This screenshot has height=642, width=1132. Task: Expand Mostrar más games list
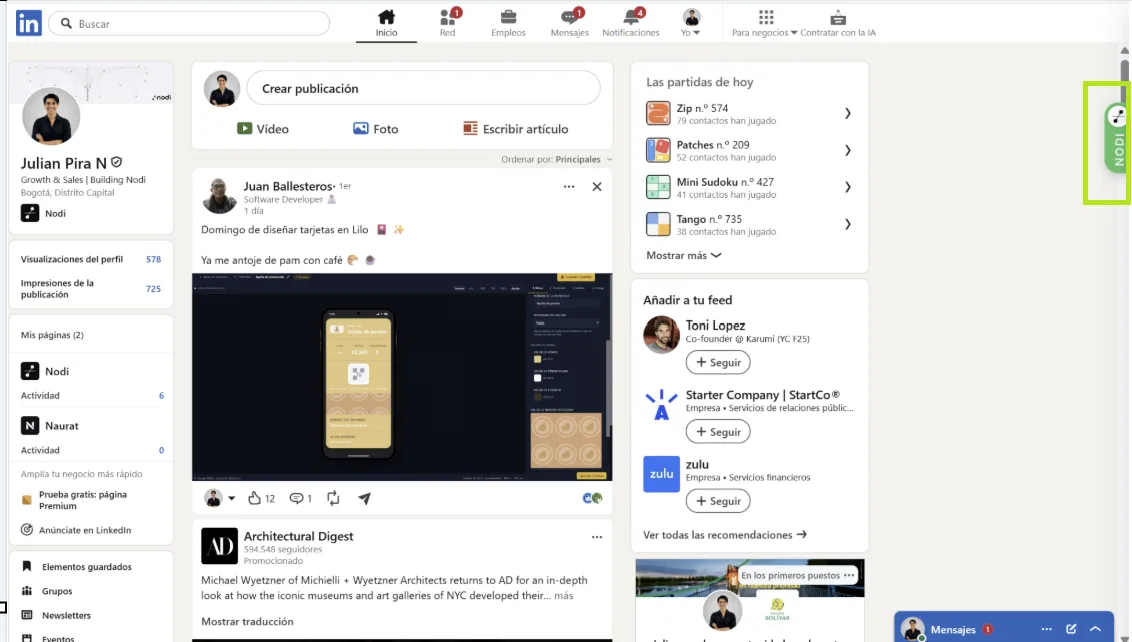click(x=684, y=255)
